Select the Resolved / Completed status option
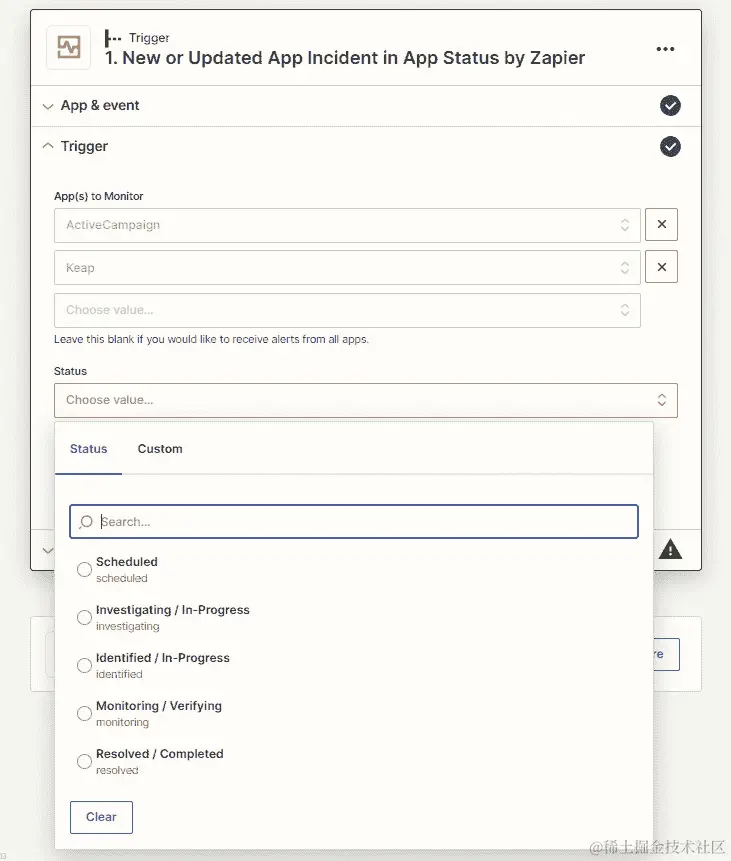731x861 pixels. point(84,760)
